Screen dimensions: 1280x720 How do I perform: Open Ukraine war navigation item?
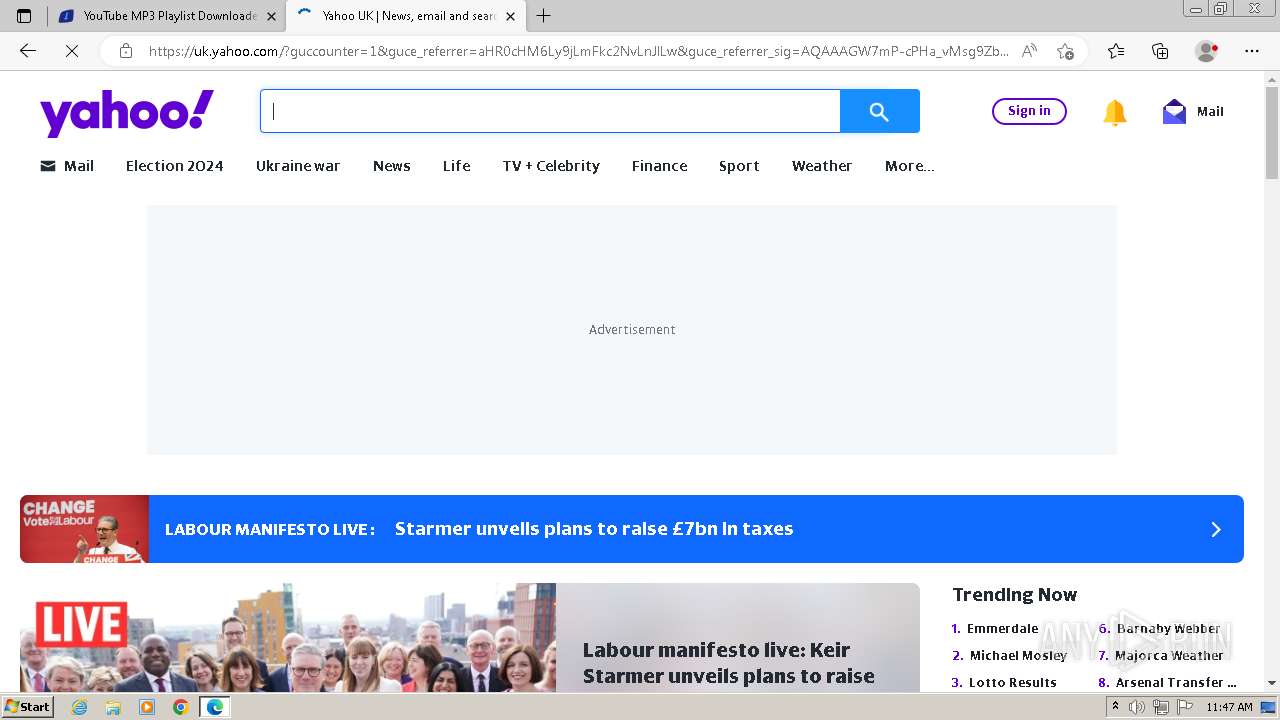point(298,166)
